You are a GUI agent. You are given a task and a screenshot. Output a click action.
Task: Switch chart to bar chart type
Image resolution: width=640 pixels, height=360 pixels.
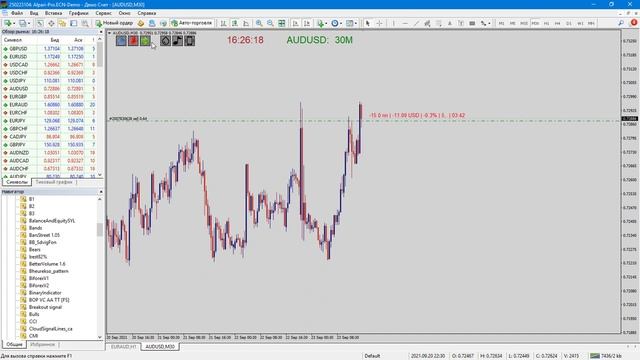223,23
